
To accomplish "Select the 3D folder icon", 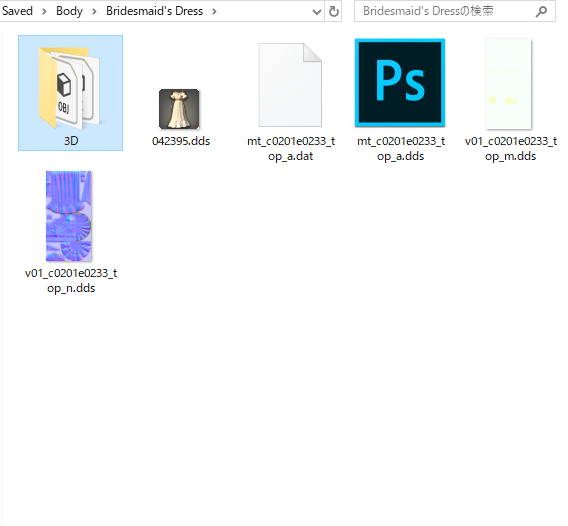I will pyautogui.click(x=69, y=88).
